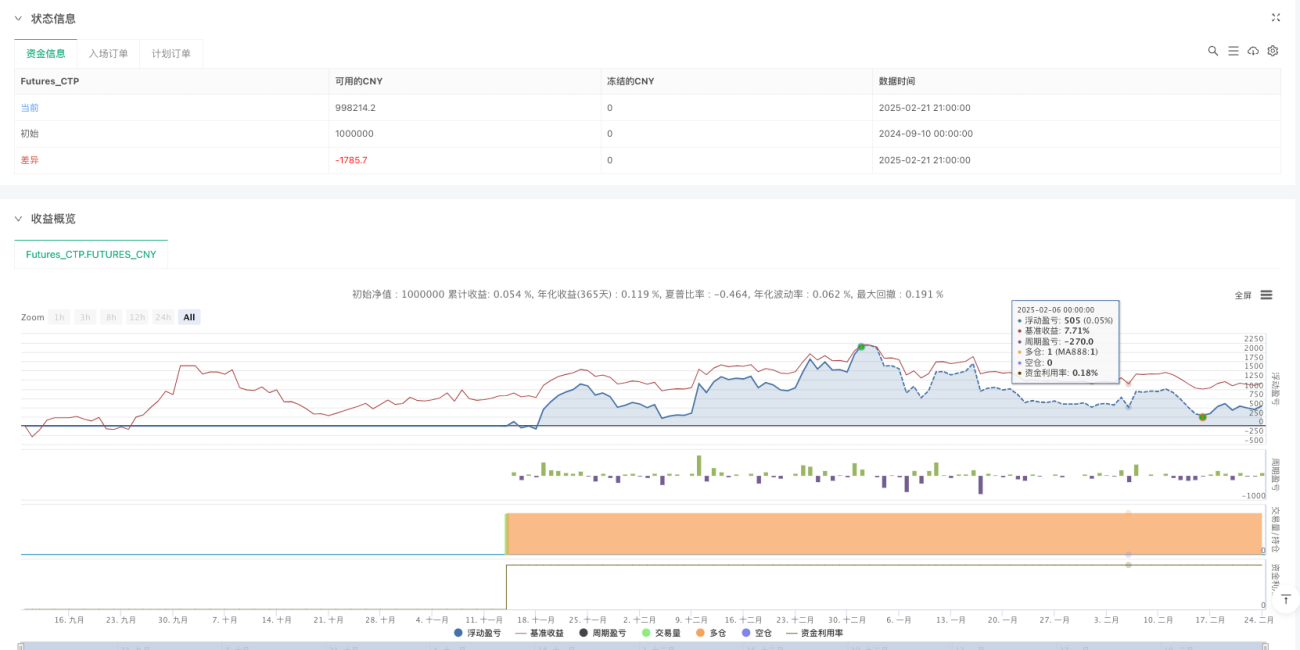Toggle 周期盈亏 series in legend
Screen dimensions: 1300x650
coord(602,633)
